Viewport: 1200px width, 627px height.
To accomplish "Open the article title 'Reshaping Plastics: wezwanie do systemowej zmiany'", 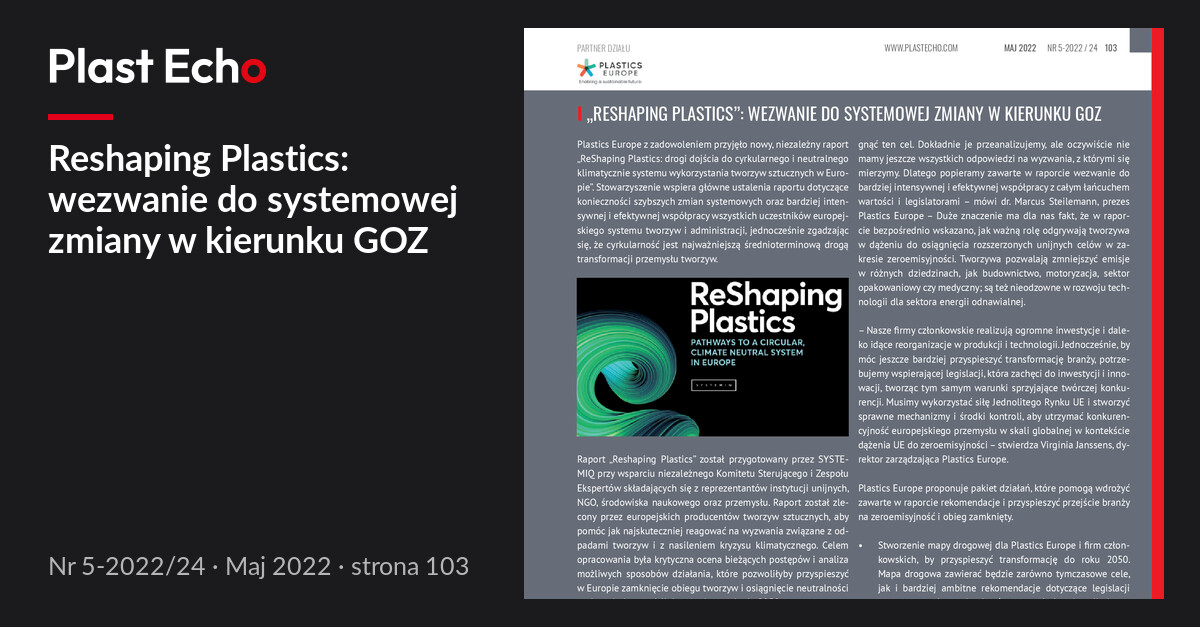I will [x=253, y=199].
